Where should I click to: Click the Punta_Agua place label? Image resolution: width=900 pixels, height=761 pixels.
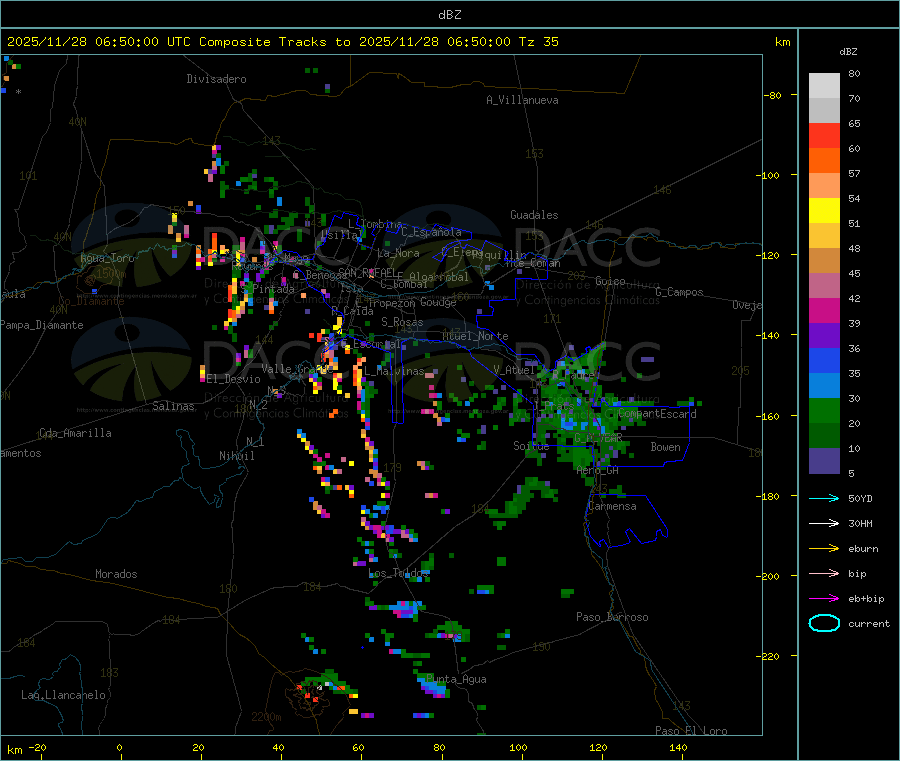[456, 679]
